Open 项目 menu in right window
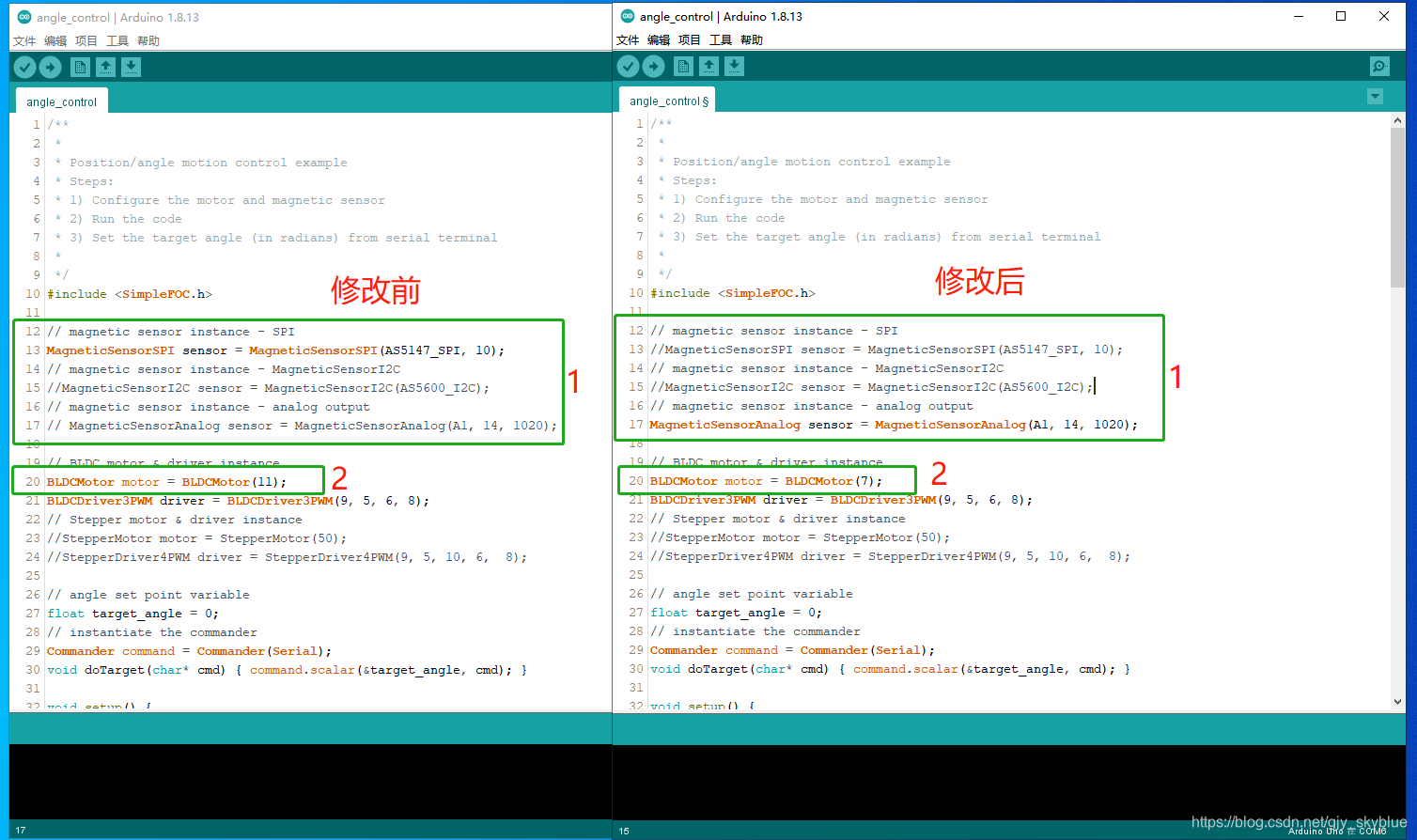Viewport: 1417px width, 840px height. [690, 40]
